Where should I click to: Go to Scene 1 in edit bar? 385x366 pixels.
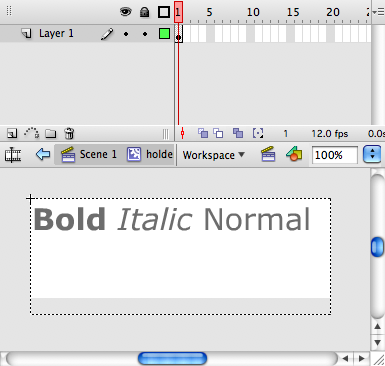coord(89,154)
